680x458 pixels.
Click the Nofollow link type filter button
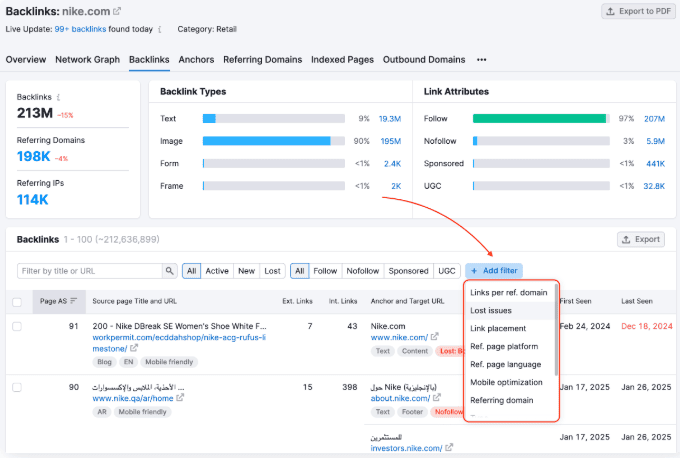pos(362,271)
